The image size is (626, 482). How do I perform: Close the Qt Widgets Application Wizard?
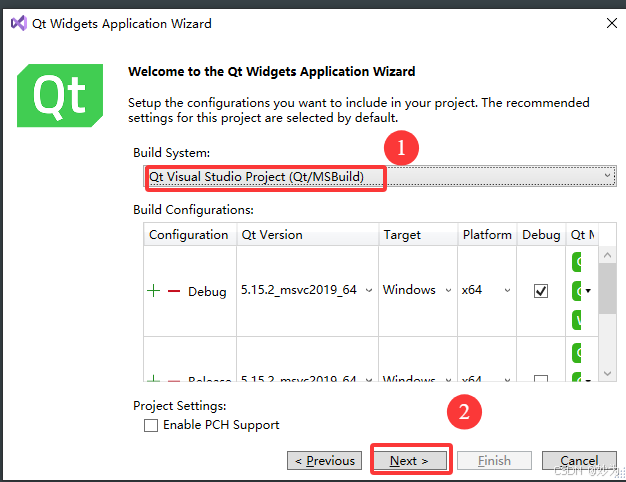tap(612, 23)
